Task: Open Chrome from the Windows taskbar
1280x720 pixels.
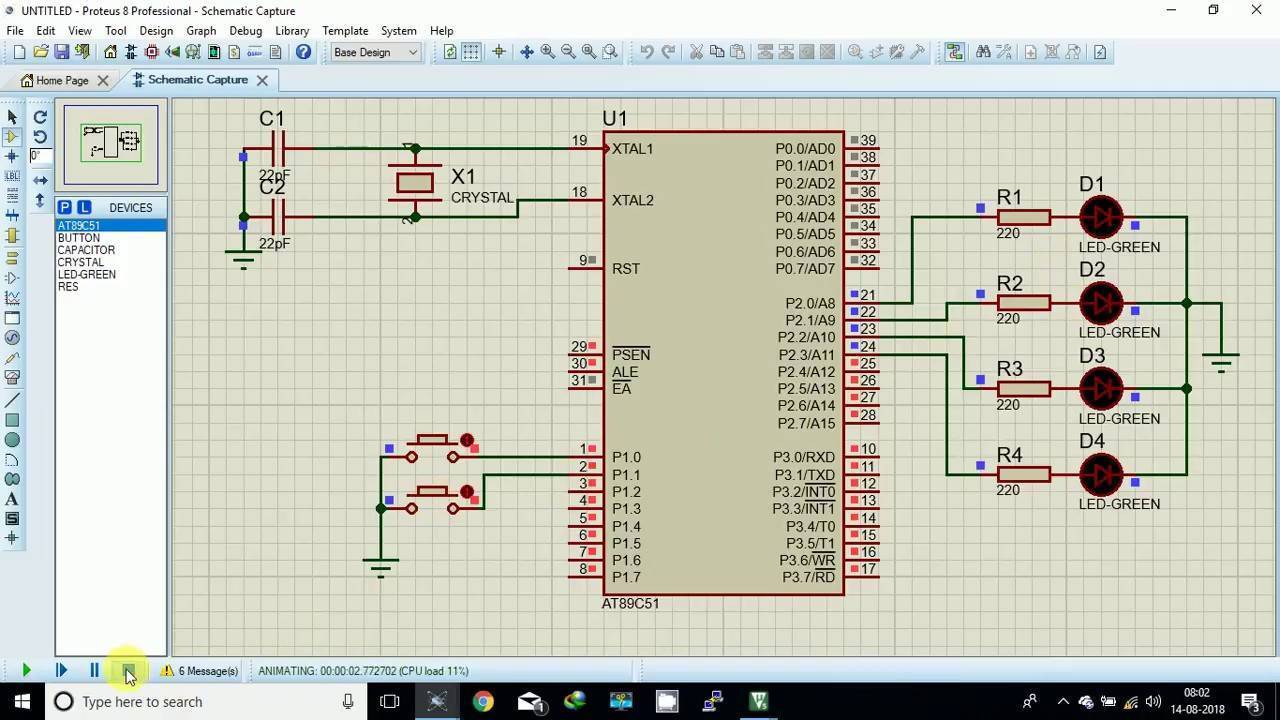Action: point(483,701)
